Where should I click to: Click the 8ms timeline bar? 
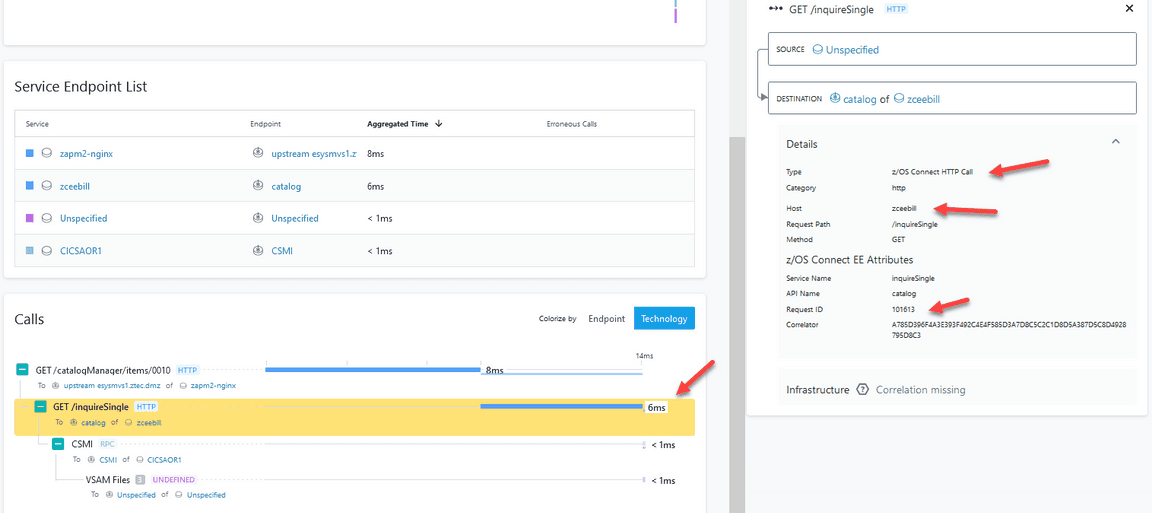[x=372, y=370]
